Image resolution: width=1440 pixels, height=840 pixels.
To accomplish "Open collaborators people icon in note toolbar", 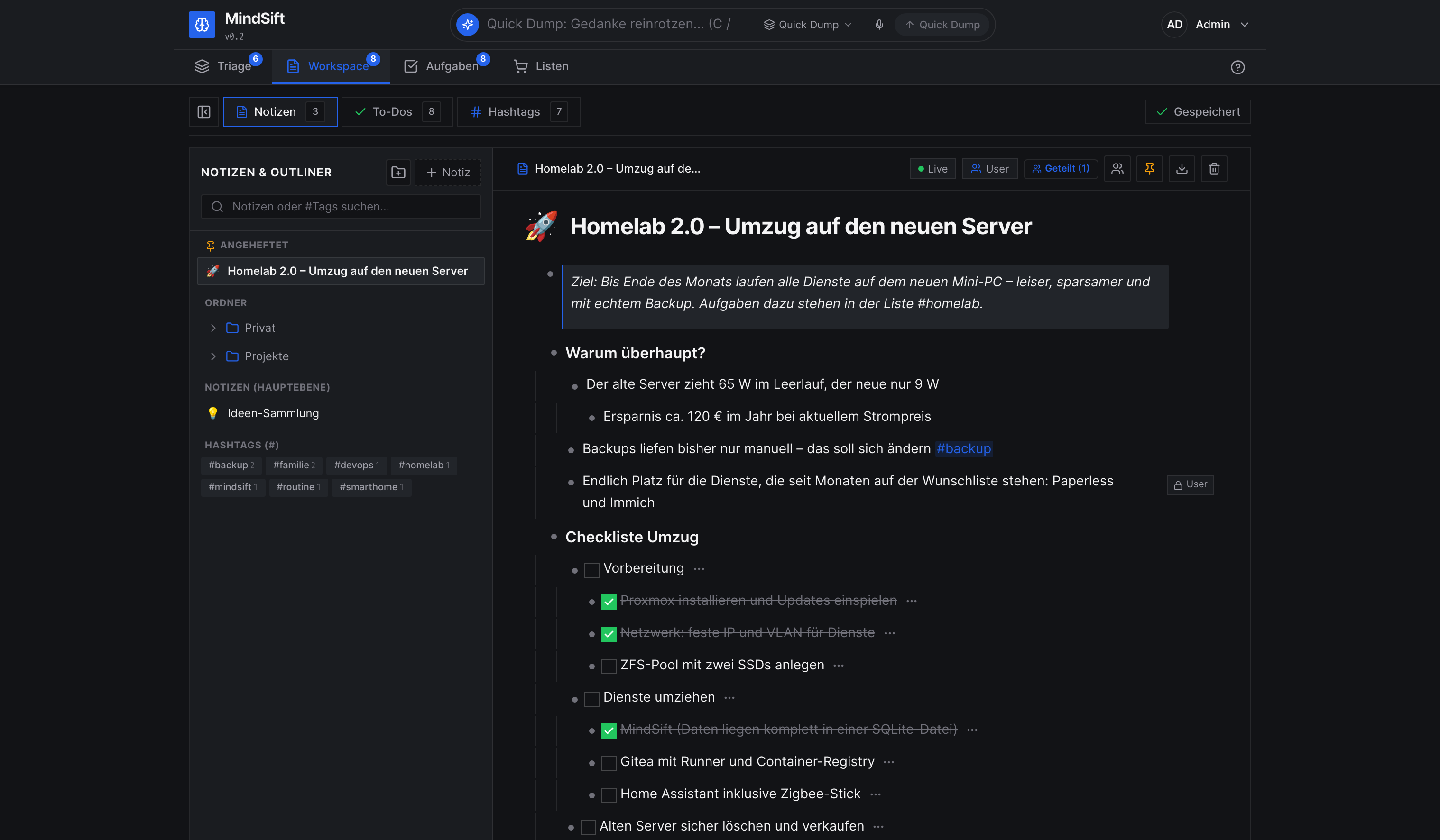I will [1117, 169].
